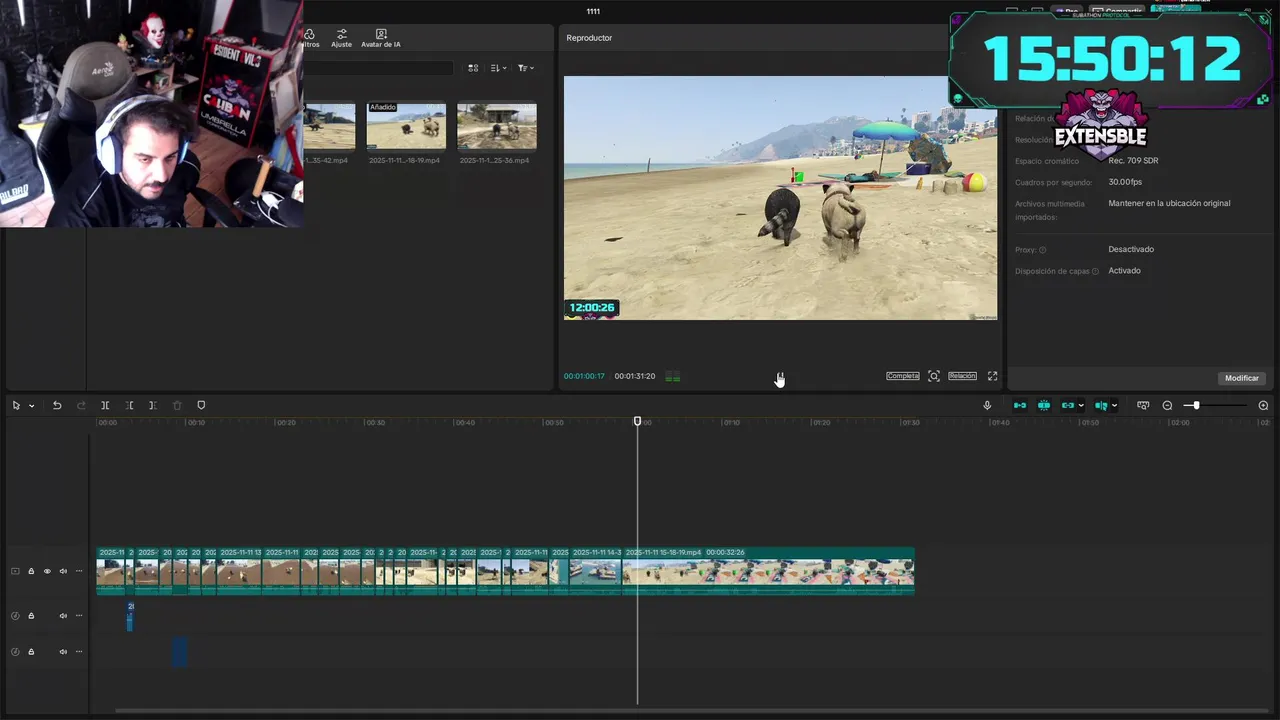Select the 35-42.mp4 clip thumbnail

point(329,126)
